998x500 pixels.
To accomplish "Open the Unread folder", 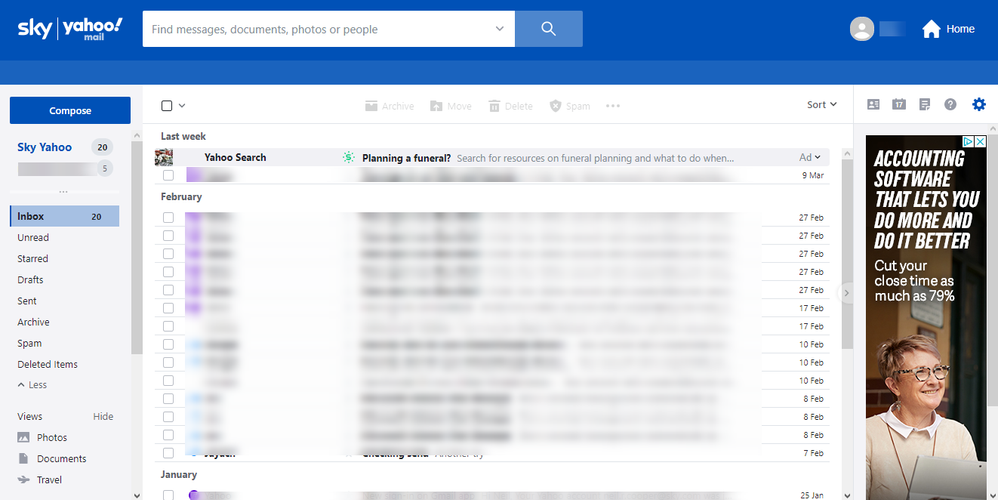I will (x=33, y=238).
